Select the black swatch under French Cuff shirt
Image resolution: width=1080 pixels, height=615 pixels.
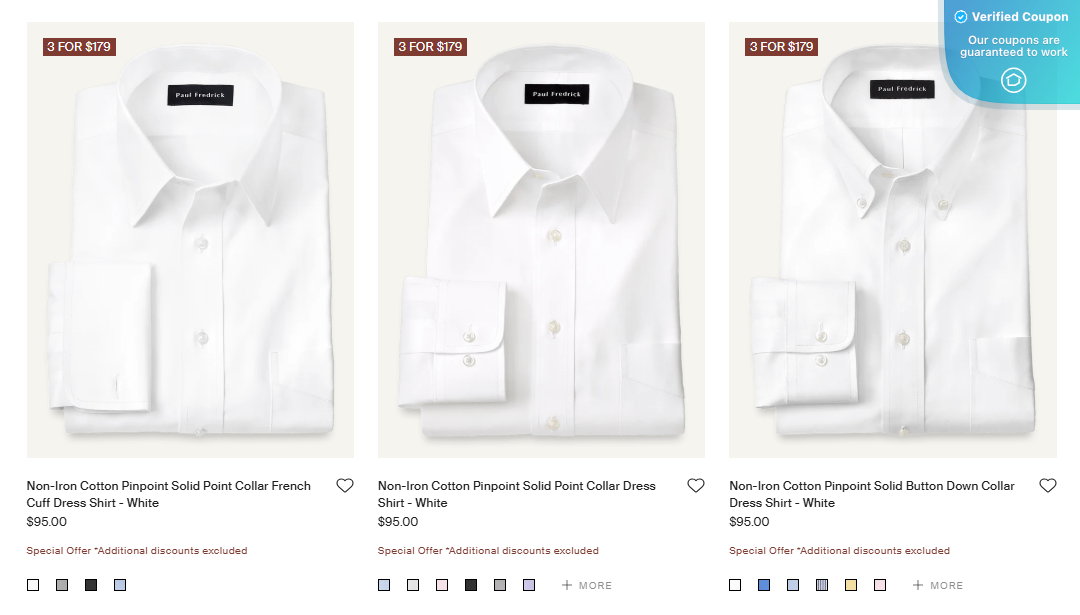[90, 584]
